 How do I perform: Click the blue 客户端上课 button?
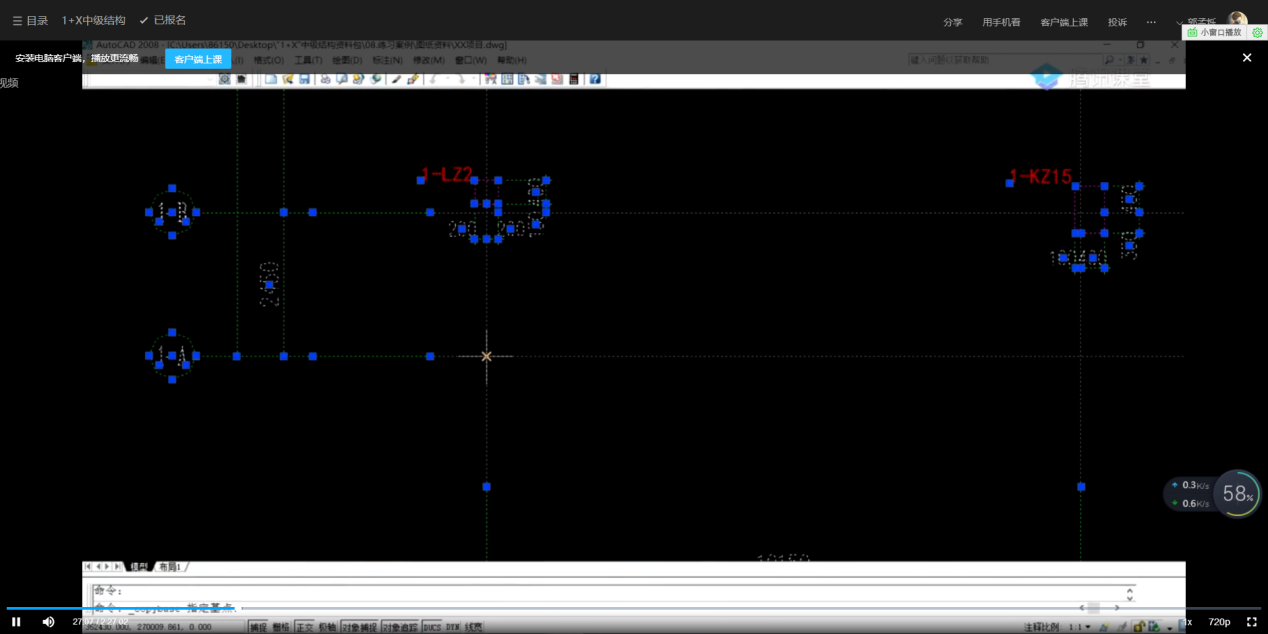198,59
